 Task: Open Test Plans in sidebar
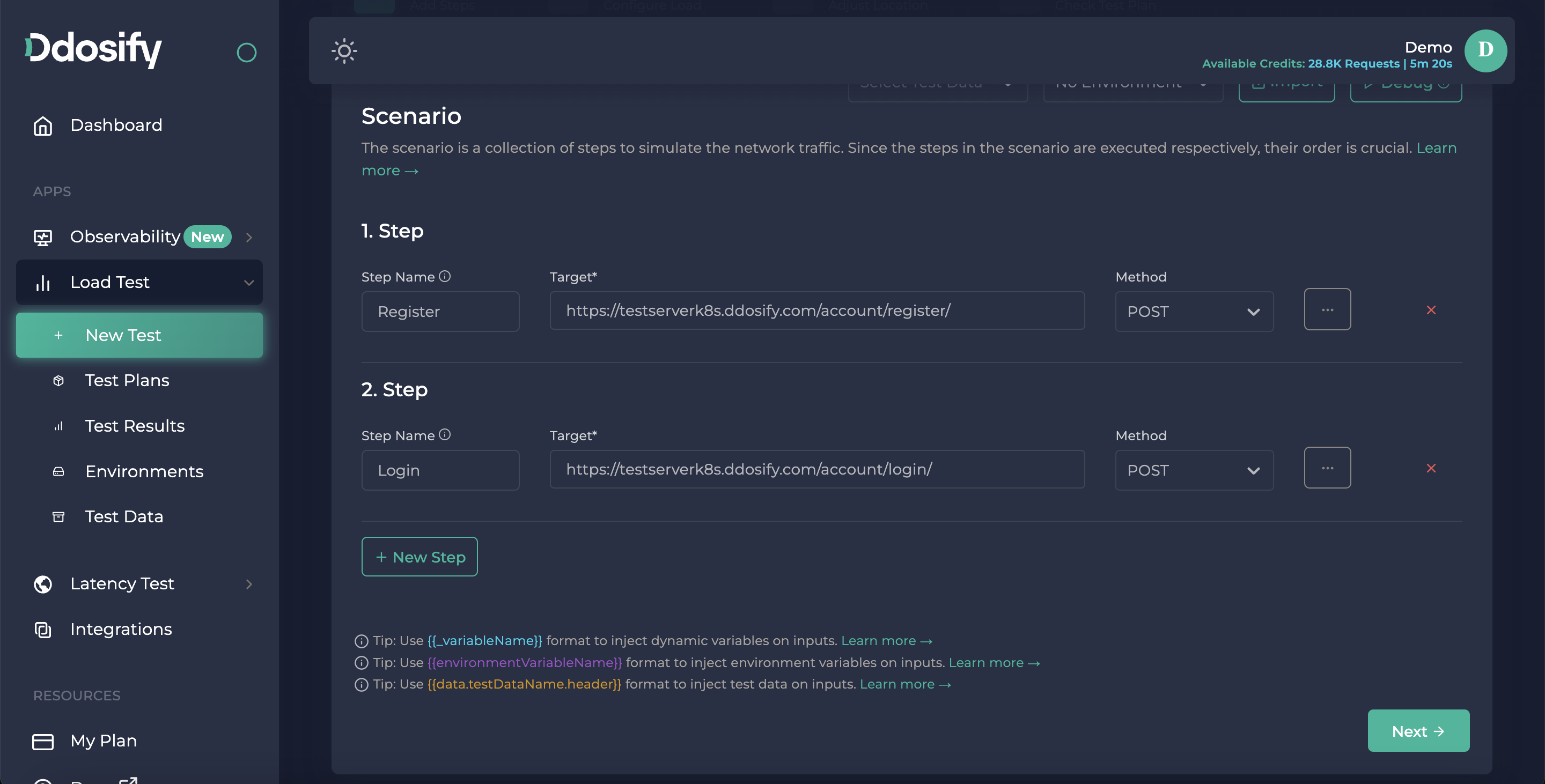(x=127, y=381)
